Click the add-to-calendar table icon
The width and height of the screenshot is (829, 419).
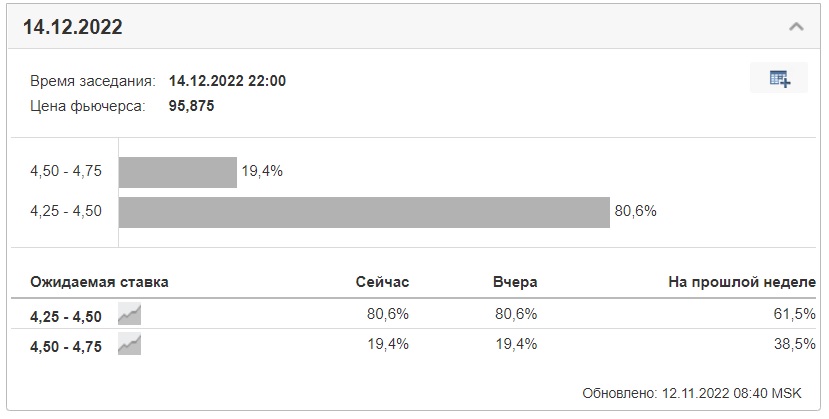779,78
